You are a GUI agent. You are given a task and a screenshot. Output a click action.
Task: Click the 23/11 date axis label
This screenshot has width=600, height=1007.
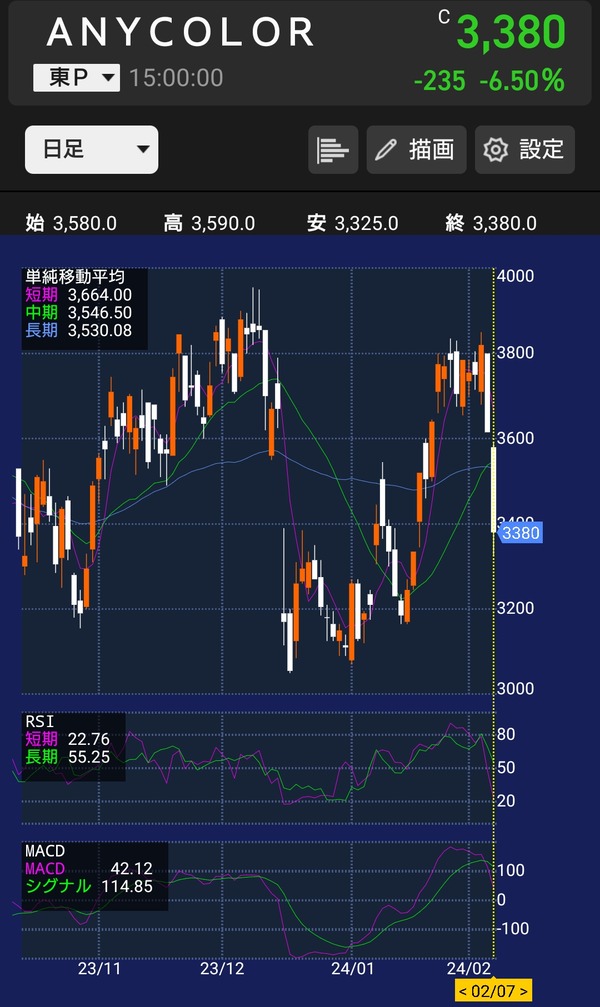tap(99, 968)
